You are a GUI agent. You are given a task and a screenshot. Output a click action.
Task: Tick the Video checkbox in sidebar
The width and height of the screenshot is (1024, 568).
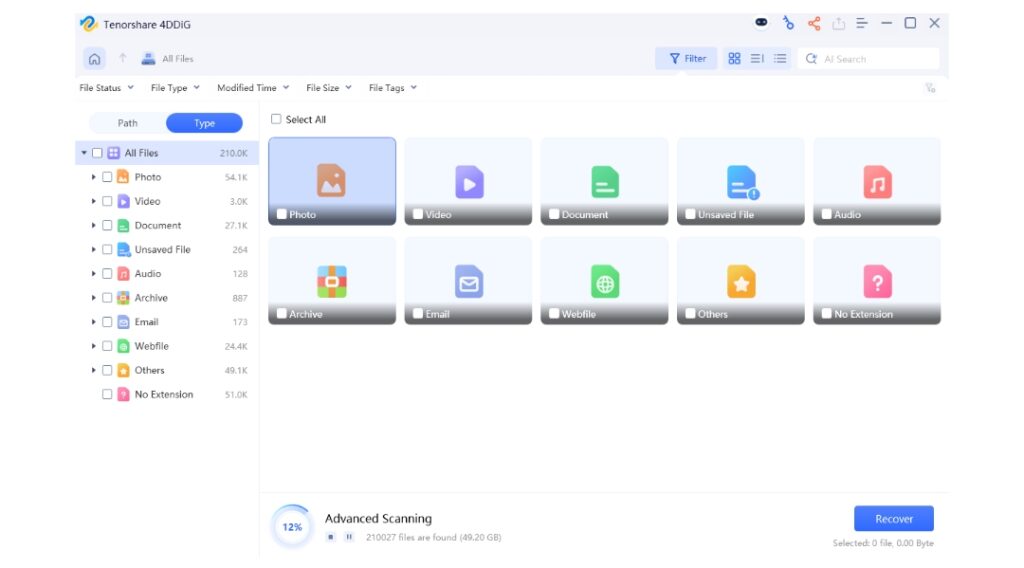tap(107, 201)
